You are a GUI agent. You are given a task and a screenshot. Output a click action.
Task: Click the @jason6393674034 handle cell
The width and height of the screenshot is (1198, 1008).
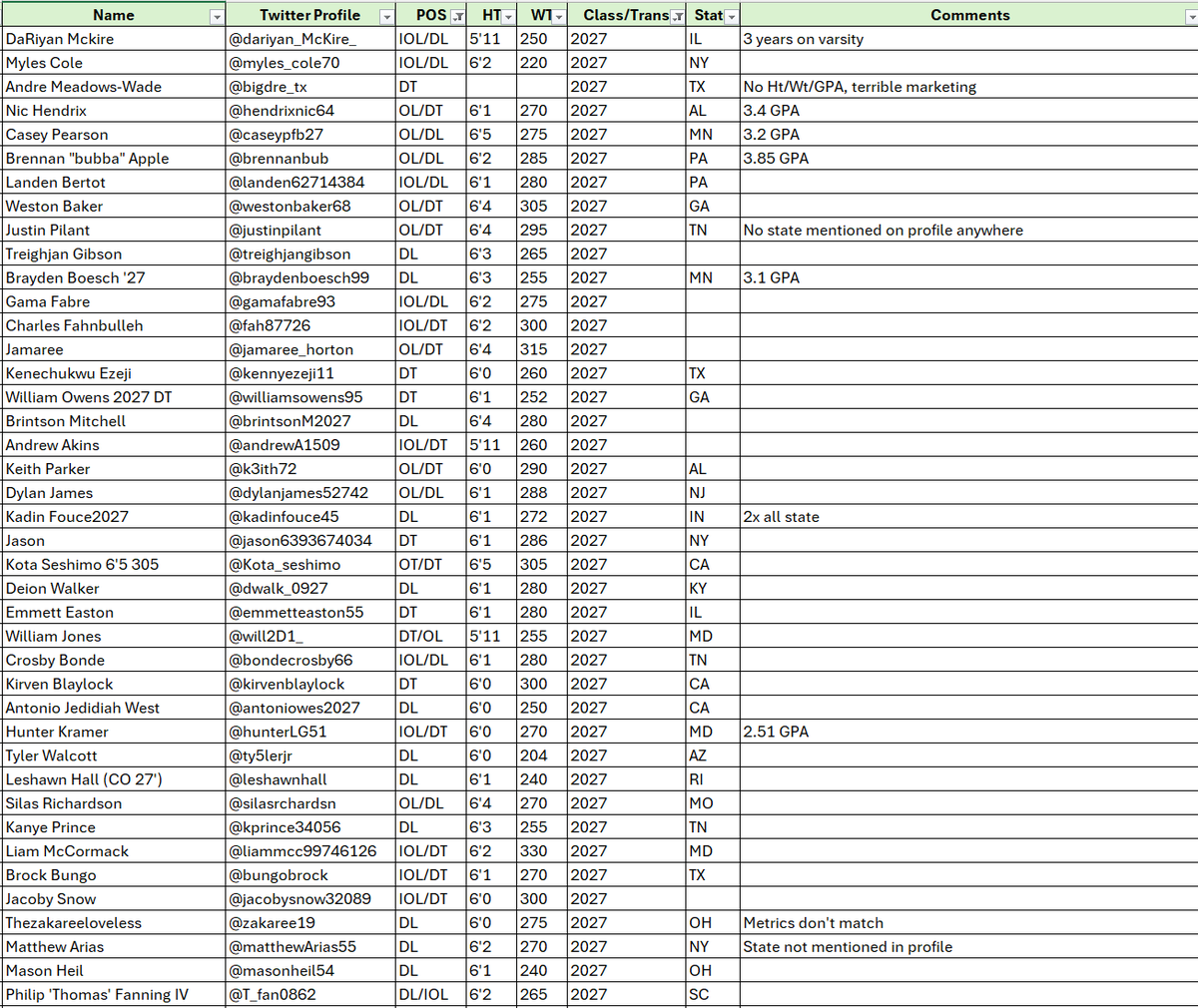[x=310, y=541]
